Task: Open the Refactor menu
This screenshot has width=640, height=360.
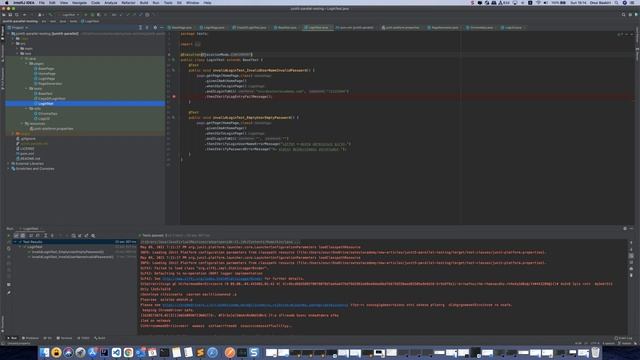Action: point(128,2)
